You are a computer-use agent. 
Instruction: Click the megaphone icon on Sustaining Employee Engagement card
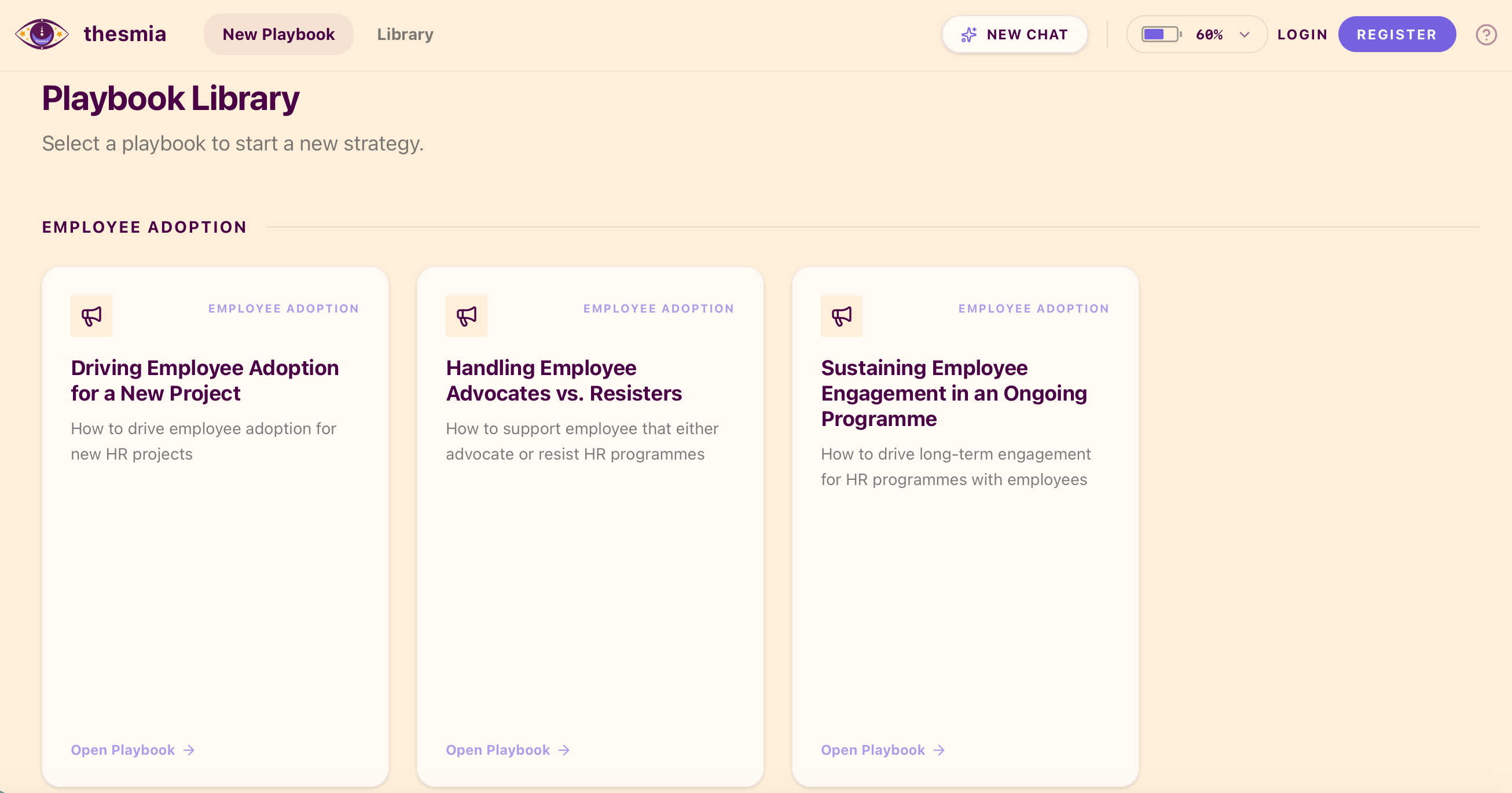coord(841,316)
